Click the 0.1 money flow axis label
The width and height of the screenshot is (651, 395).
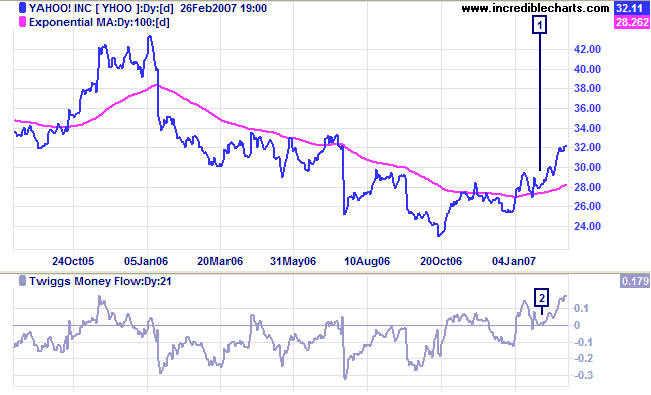coord(581,308)
